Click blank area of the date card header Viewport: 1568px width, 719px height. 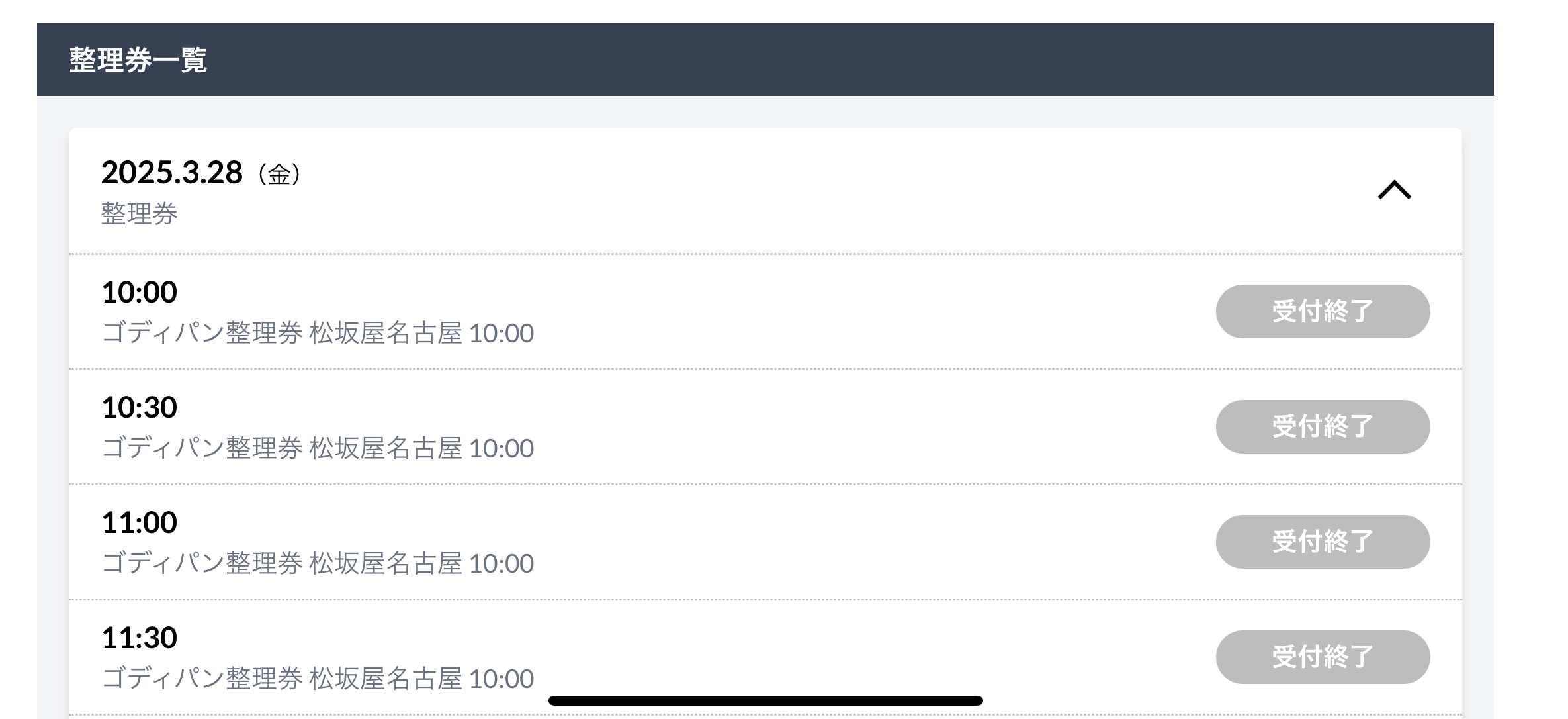pos(794,191)
